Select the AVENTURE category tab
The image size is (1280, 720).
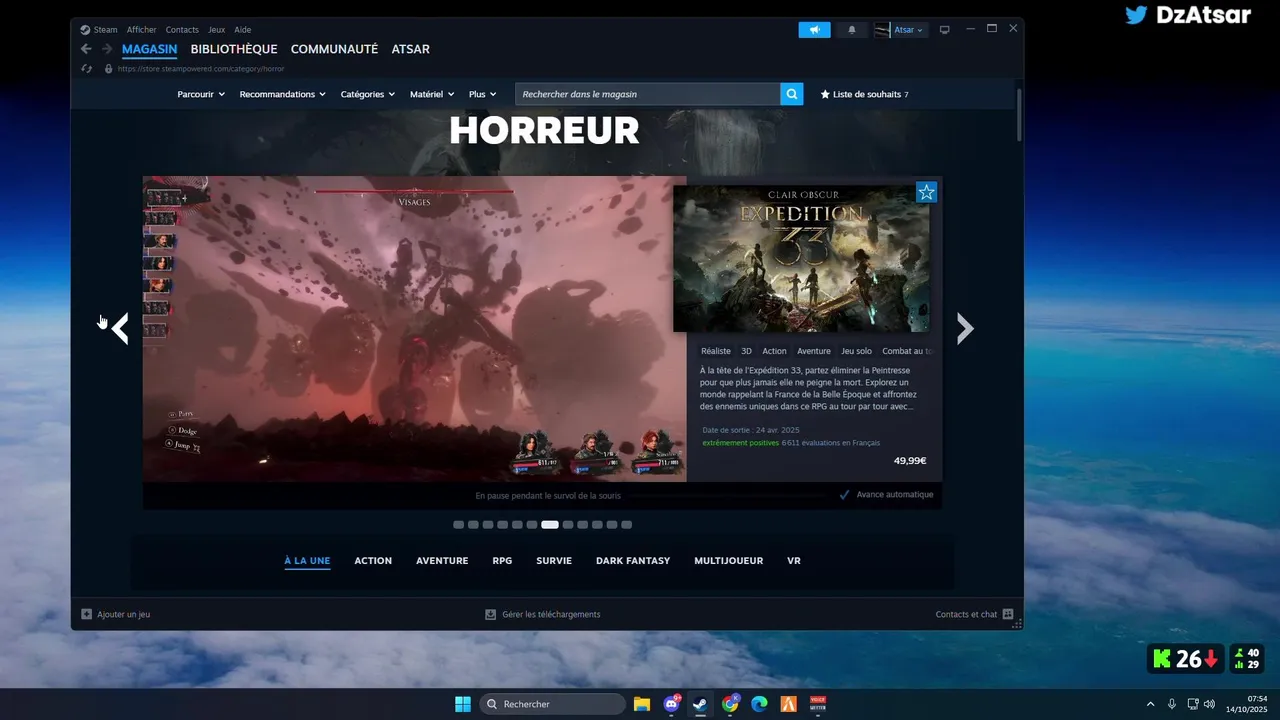click(442, 561)
